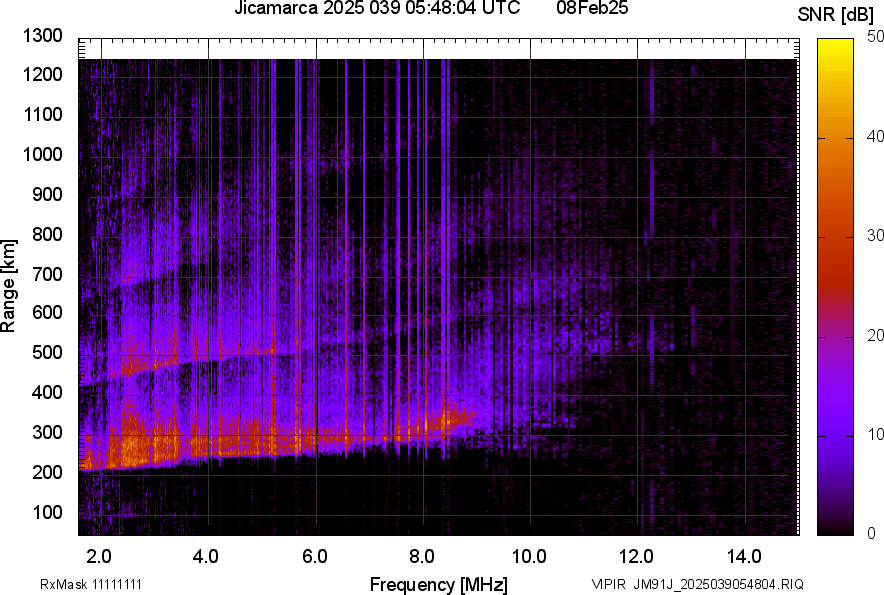Click the 14.0 frequency tick label

tap(745, 556)
